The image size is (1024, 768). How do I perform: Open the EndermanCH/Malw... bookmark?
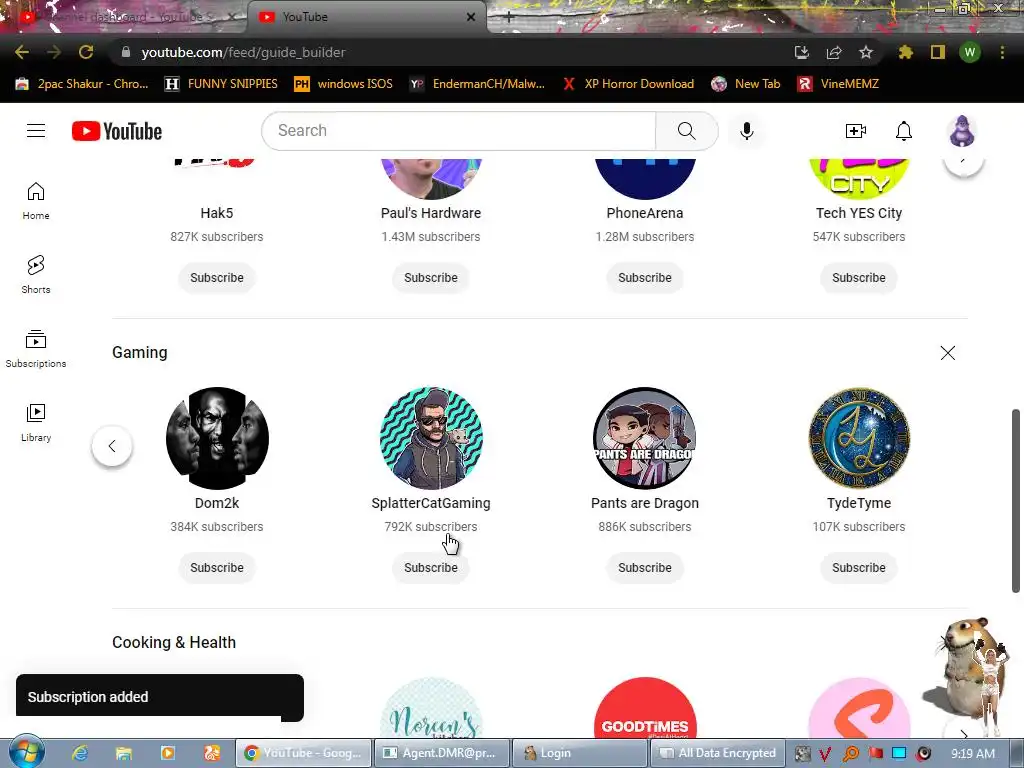click(x=477, y=84)
